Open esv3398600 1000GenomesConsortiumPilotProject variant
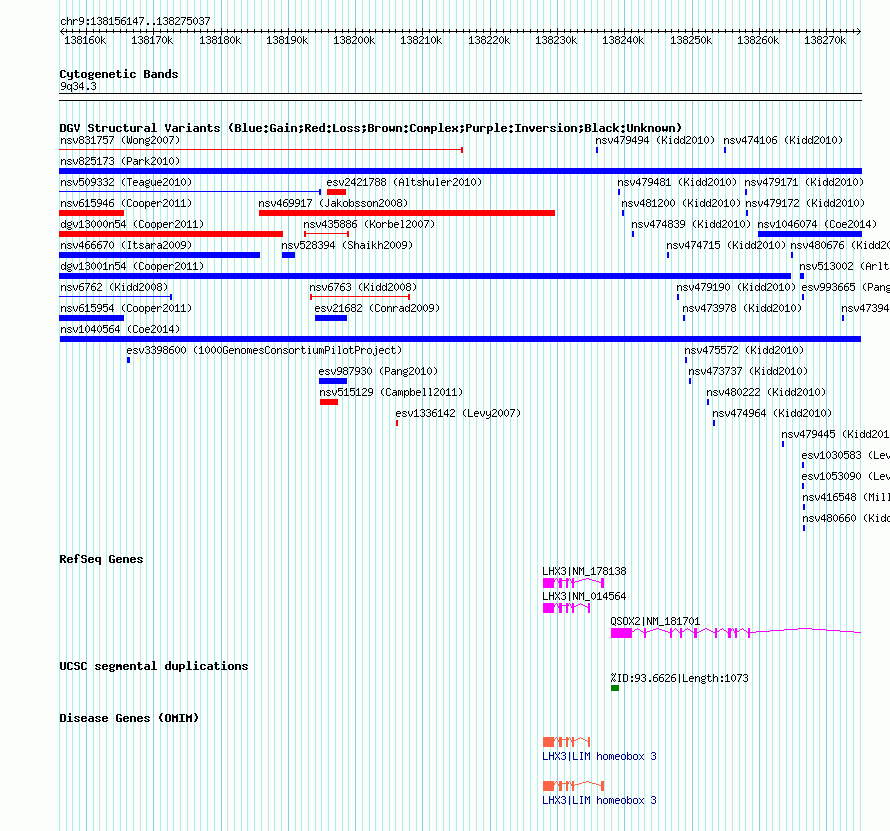Image resolution: width=890 pixels, height=831 pixels. tap(264, 350)
